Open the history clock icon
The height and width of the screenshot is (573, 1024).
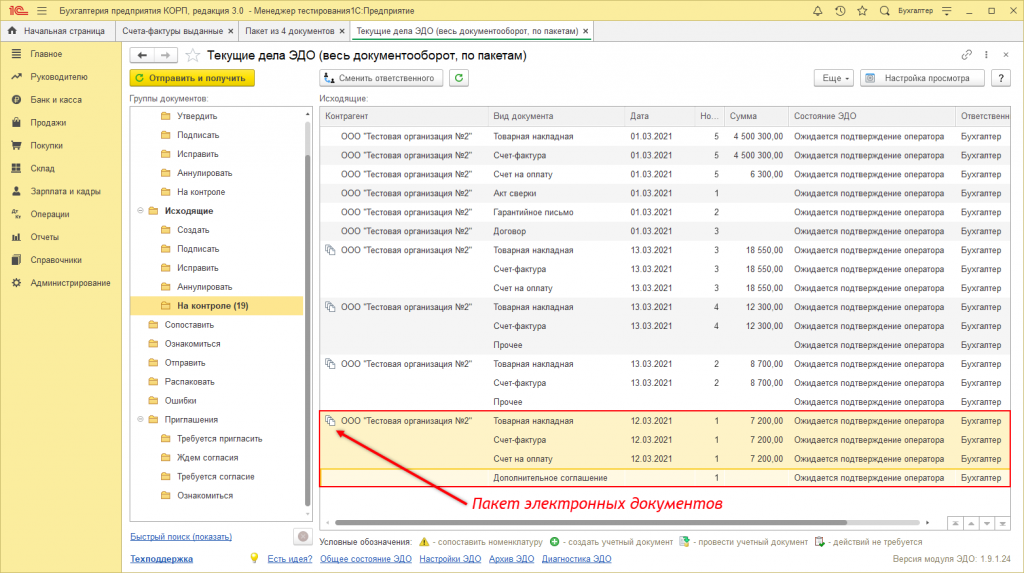(x=840, y=11)
